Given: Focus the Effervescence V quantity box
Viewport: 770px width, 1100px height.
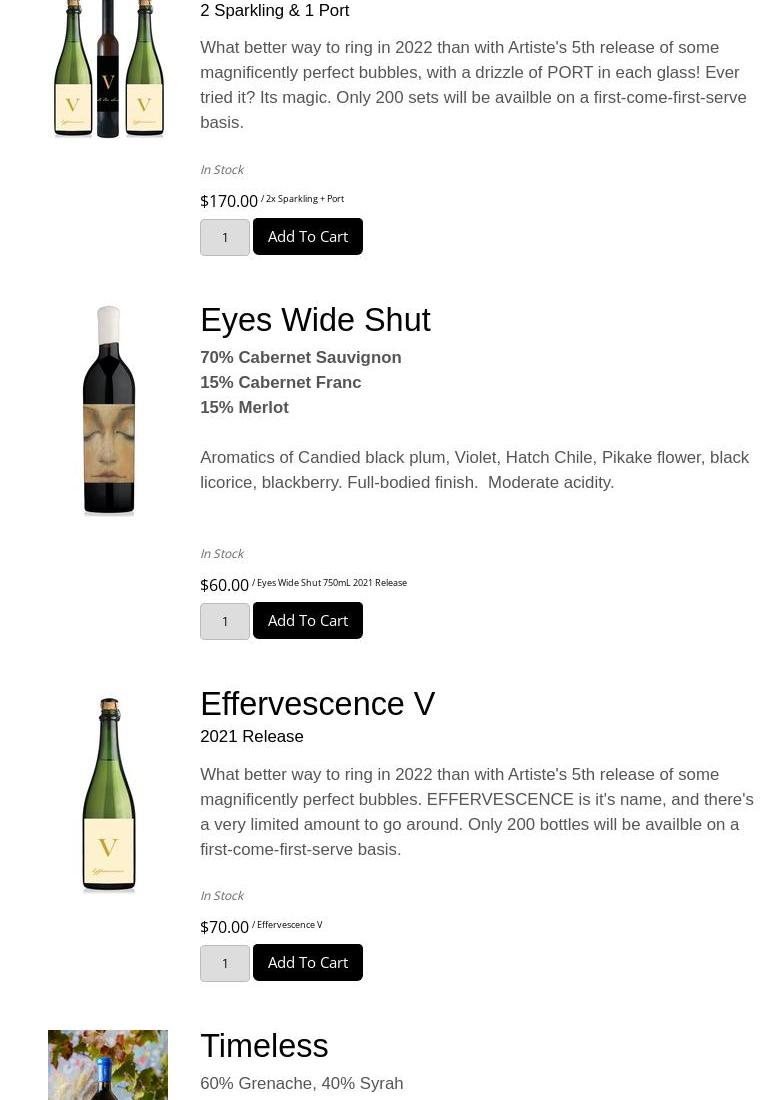Looking at the screenshot, I should [x=225, y=964].
